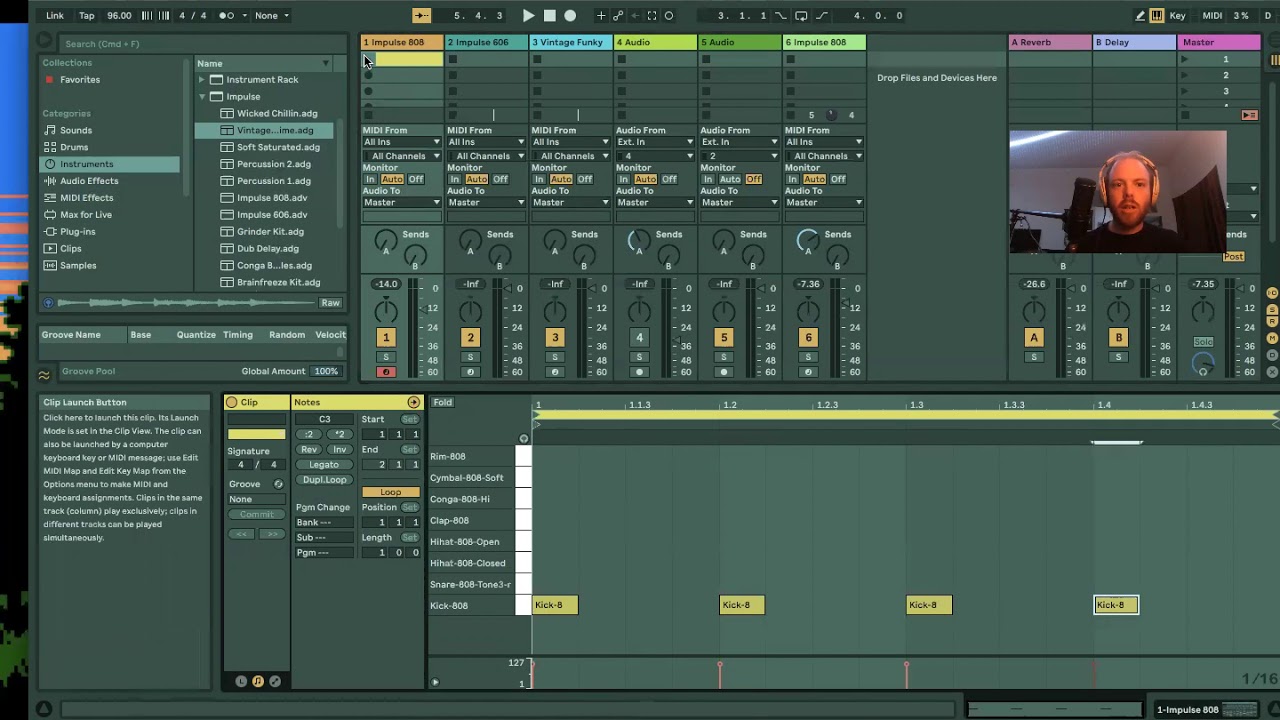This screenshot has width=1280, height=720.
Task: Toggle the Automation Arm icon
Action: pyautogui.click(x=618, y=15)
